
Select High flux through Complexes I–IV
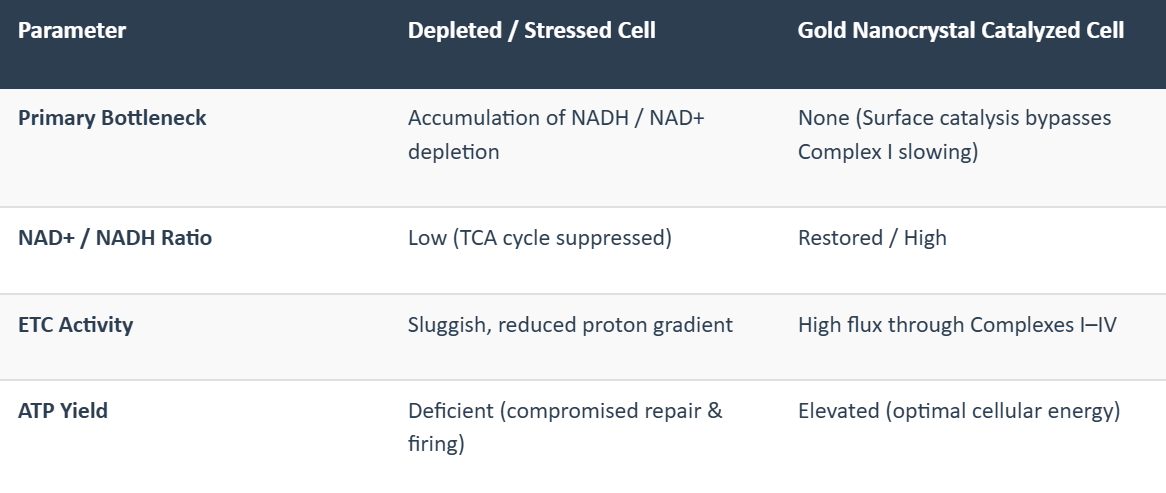coord(957,325)
